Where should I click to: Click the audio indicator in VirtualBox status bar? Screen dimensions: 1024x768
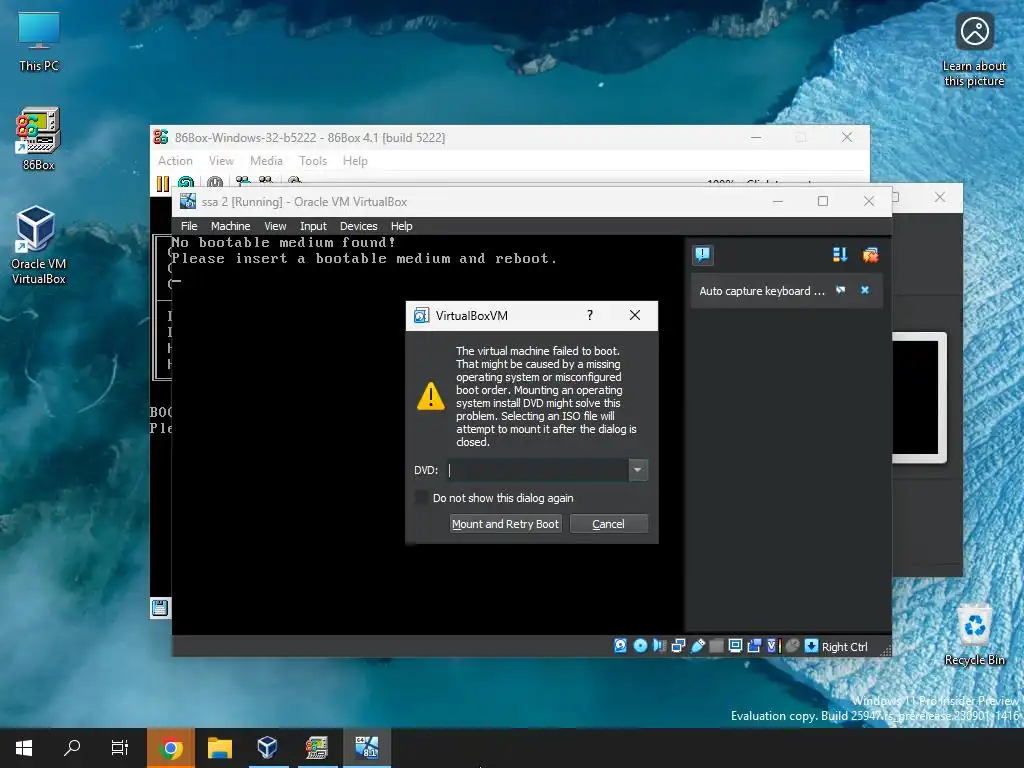[x=660, y=646]
